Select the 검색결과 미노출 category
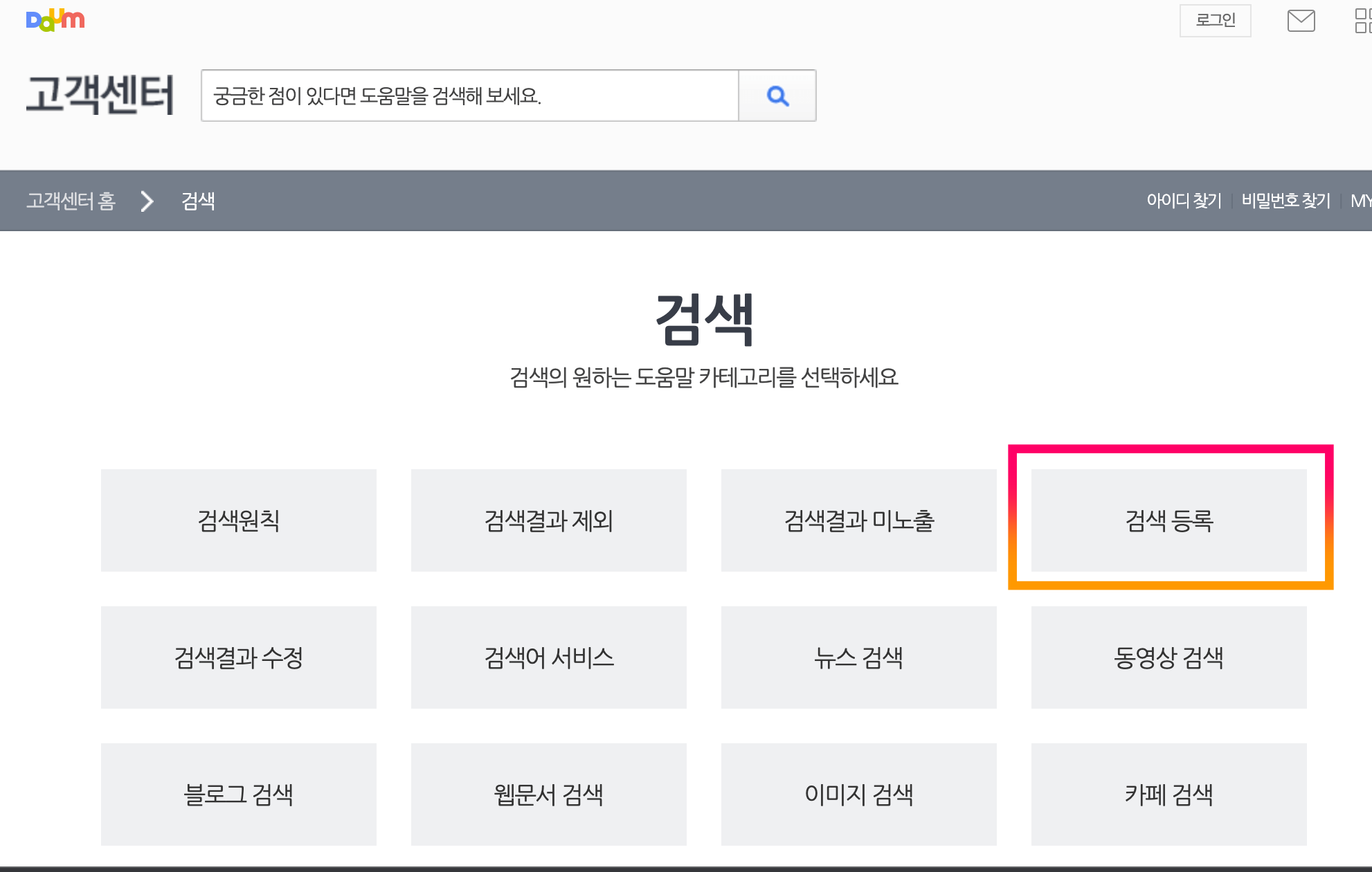The image size is (1372, 872). coord(859,520)
